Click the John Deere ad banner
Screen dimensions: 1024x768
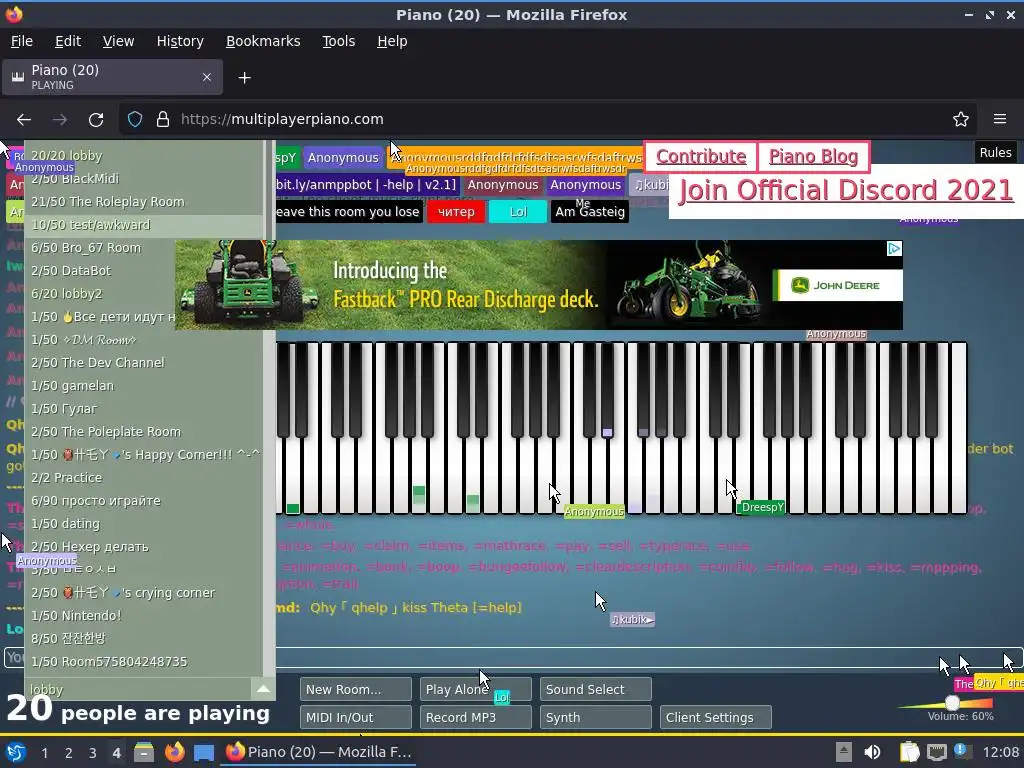pos(539,285)
